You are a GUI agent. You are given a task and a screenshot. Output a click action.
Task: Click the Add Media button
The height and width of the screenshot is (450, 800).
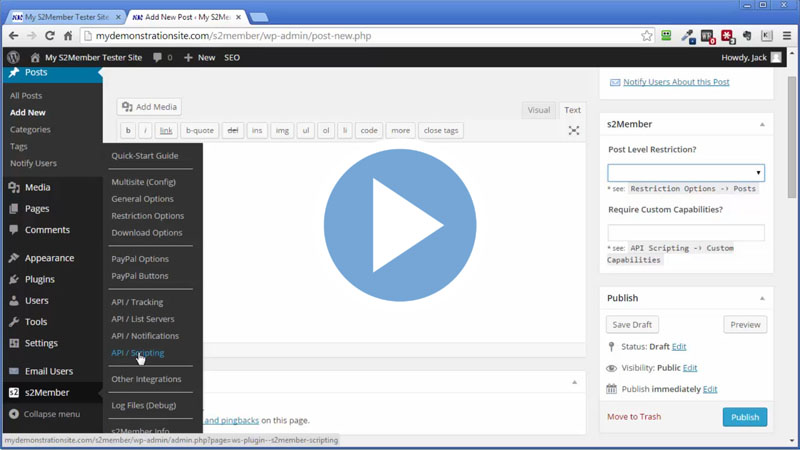(x=149, y=107)
